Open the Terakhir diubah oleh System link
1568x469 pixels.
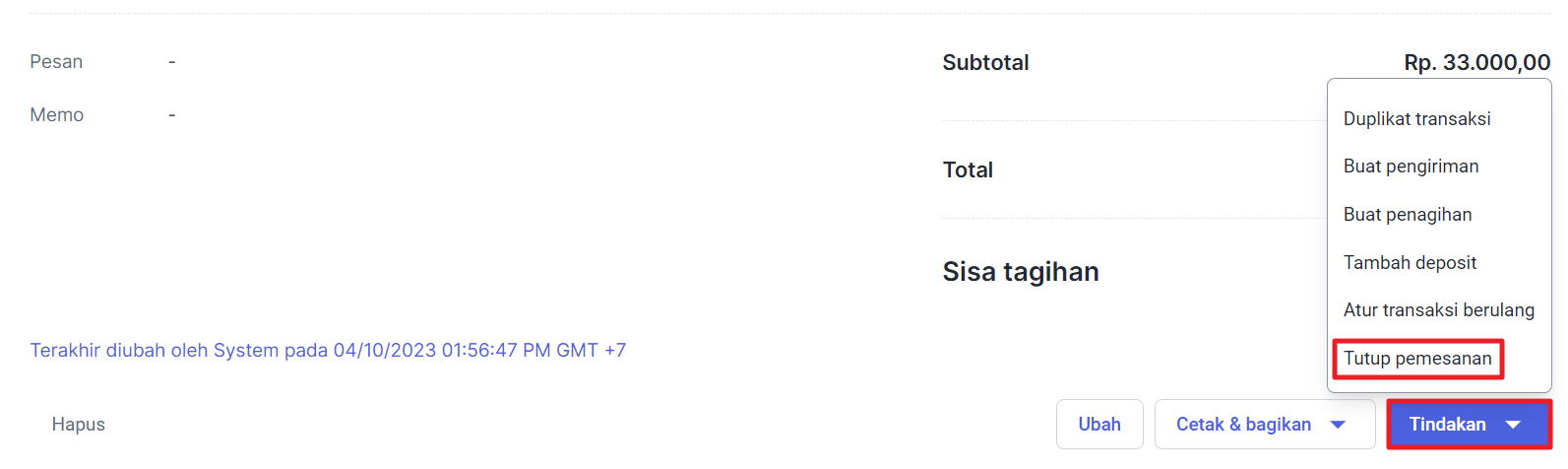[328, 351]
